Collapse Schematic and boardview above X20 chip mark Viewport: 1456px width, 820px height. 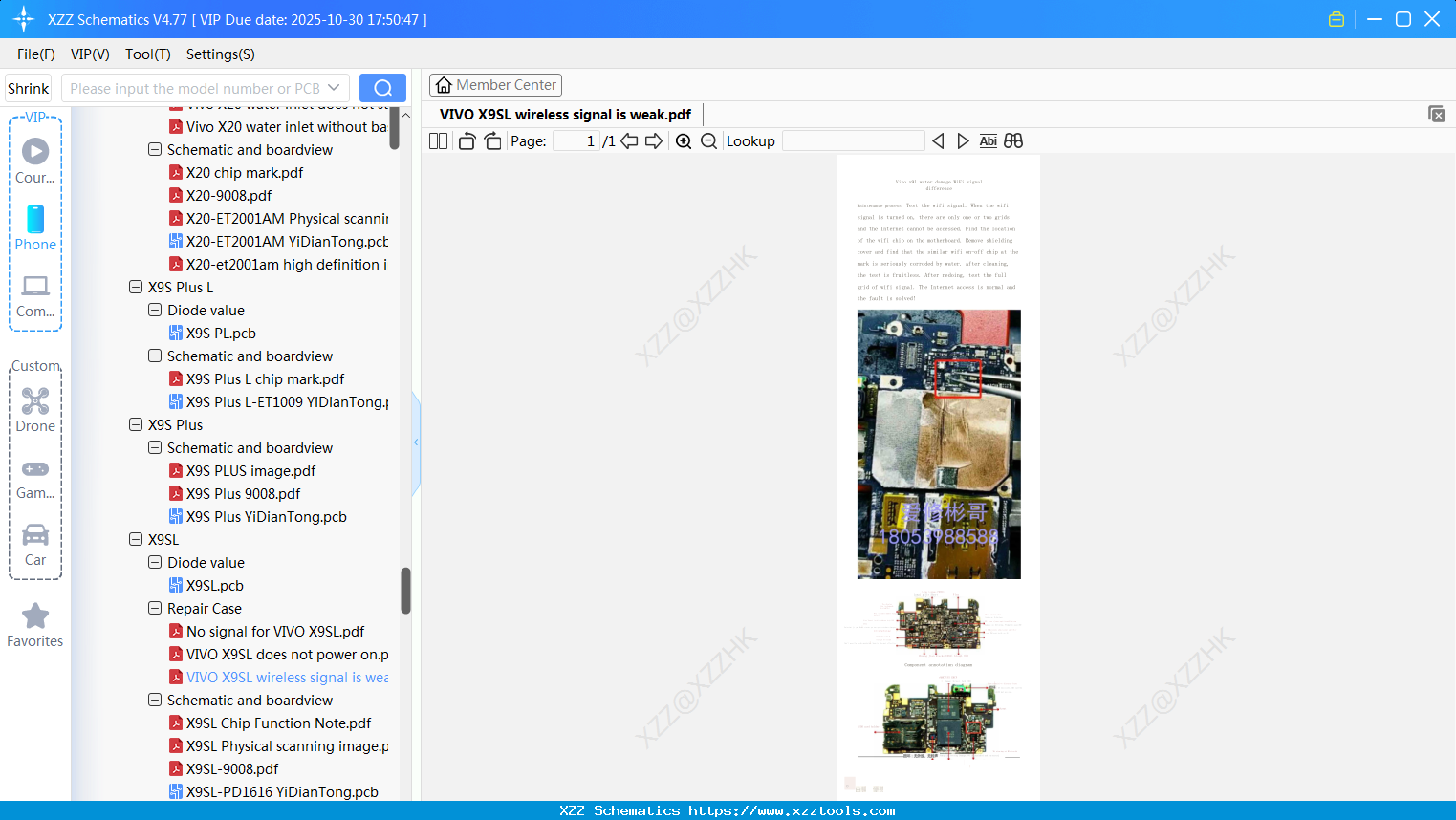155,149
